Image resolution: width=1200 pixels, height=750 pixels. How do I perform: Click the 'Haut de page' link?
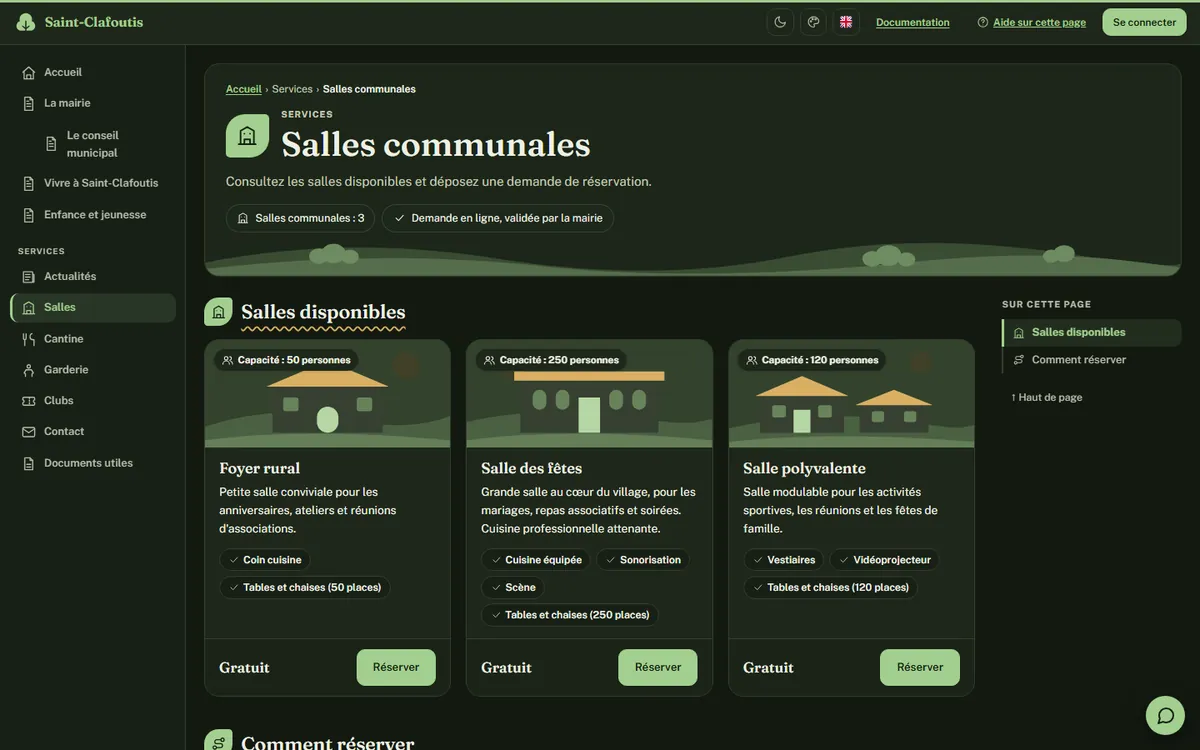coord(1046,397)
